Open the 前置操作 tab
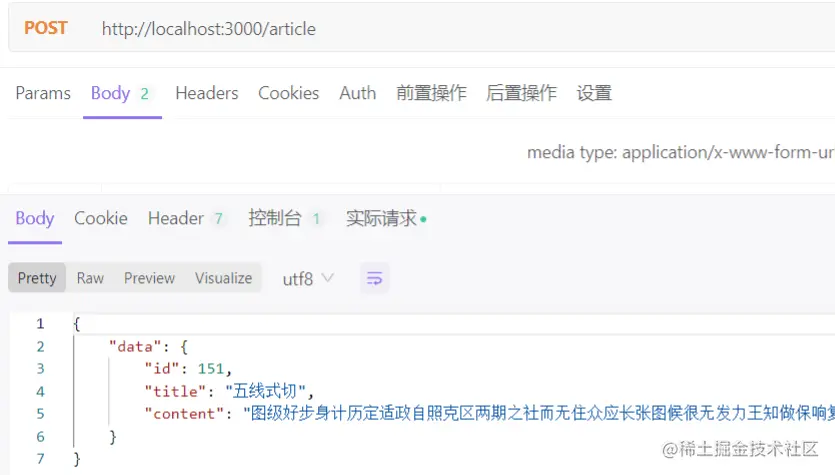Viewport: 835px width, 475px height. point(431,93)
